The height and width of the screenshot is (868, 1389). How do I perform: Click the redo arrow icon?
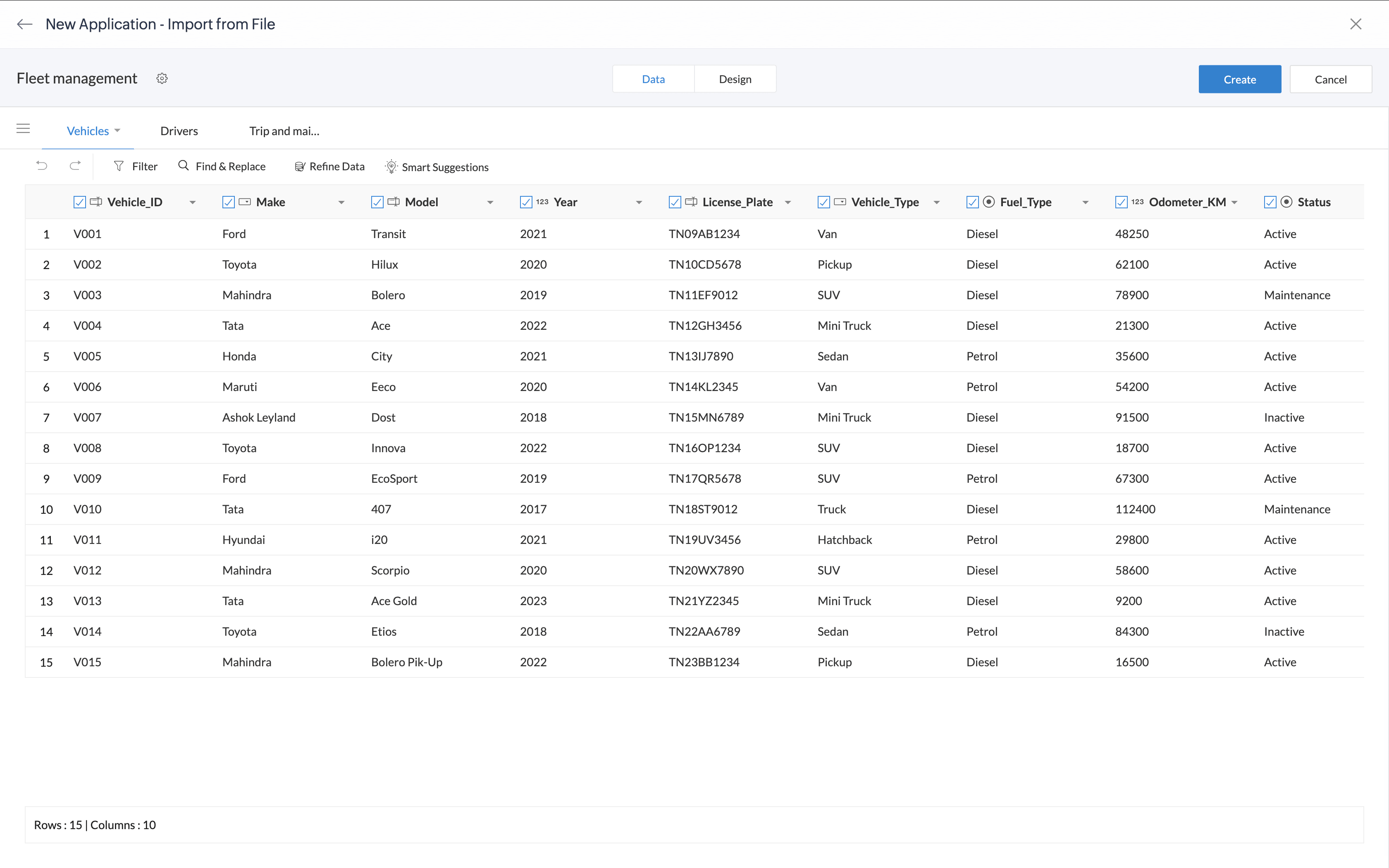coord(75,166)
